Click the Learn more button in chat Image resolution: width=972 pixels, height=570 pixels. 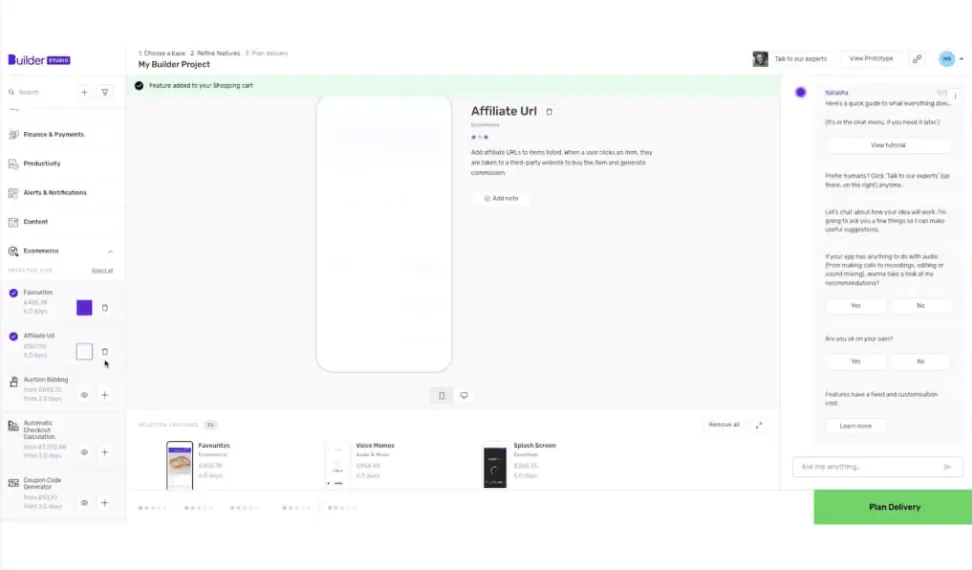855,426
